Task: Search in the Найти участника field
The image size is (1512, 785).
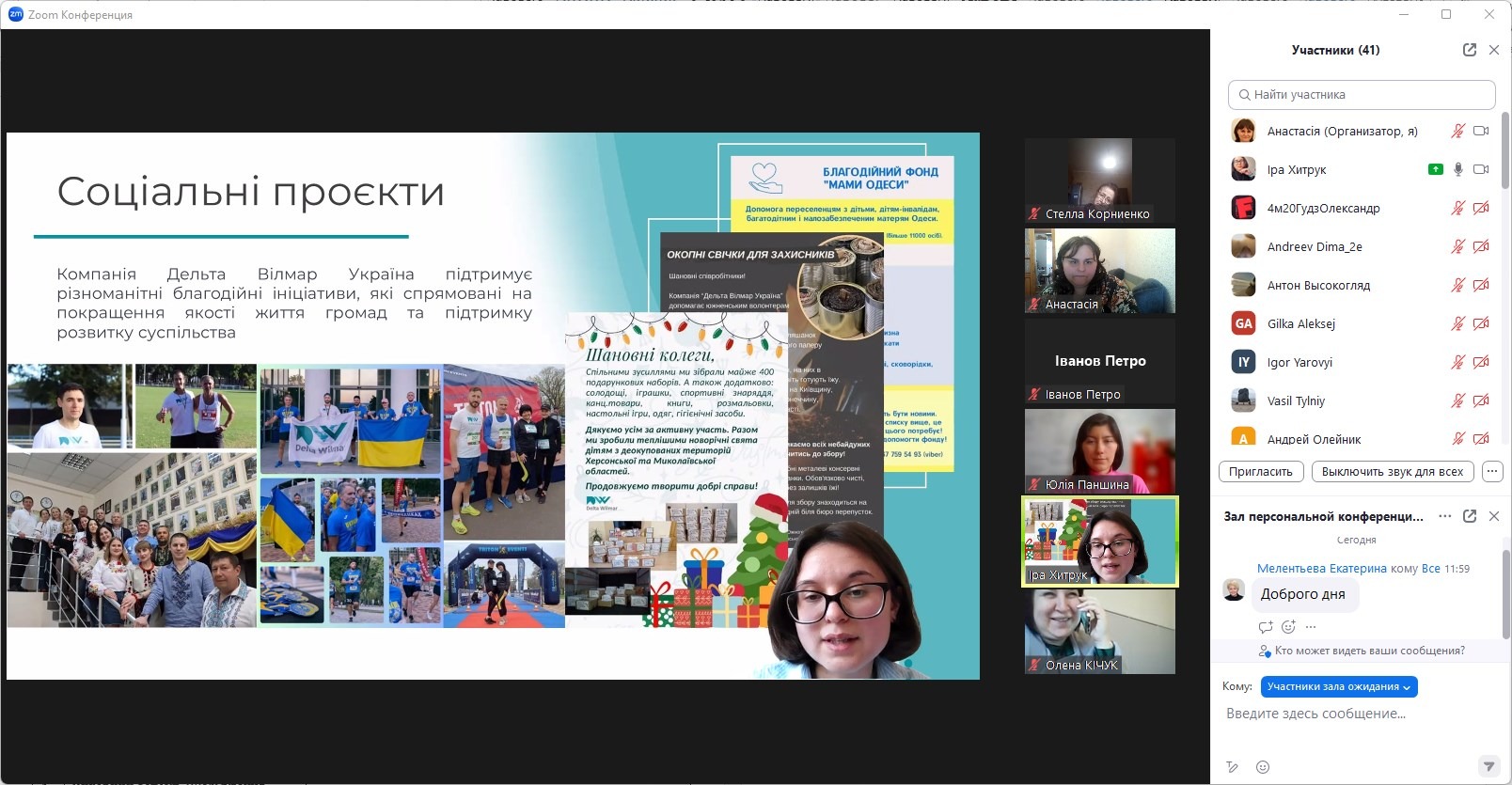Action: pos(1362,94)
